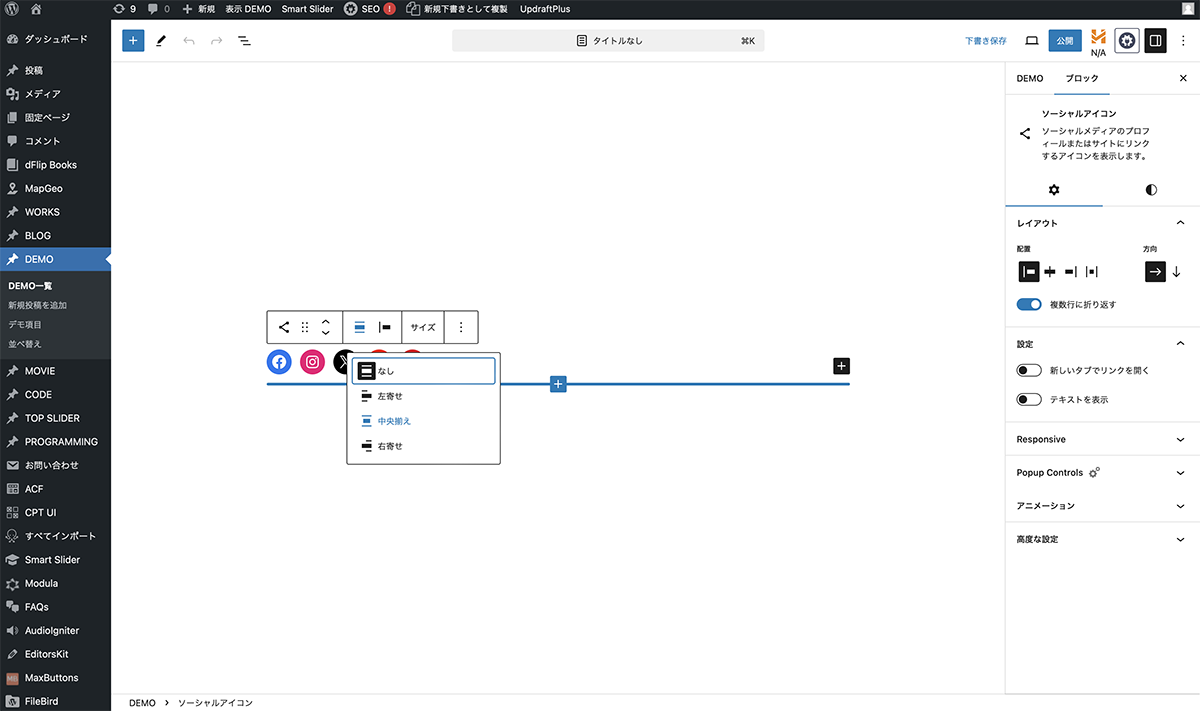
Task: Open block options three-dot menu
Action: click(x=461, y=327)
